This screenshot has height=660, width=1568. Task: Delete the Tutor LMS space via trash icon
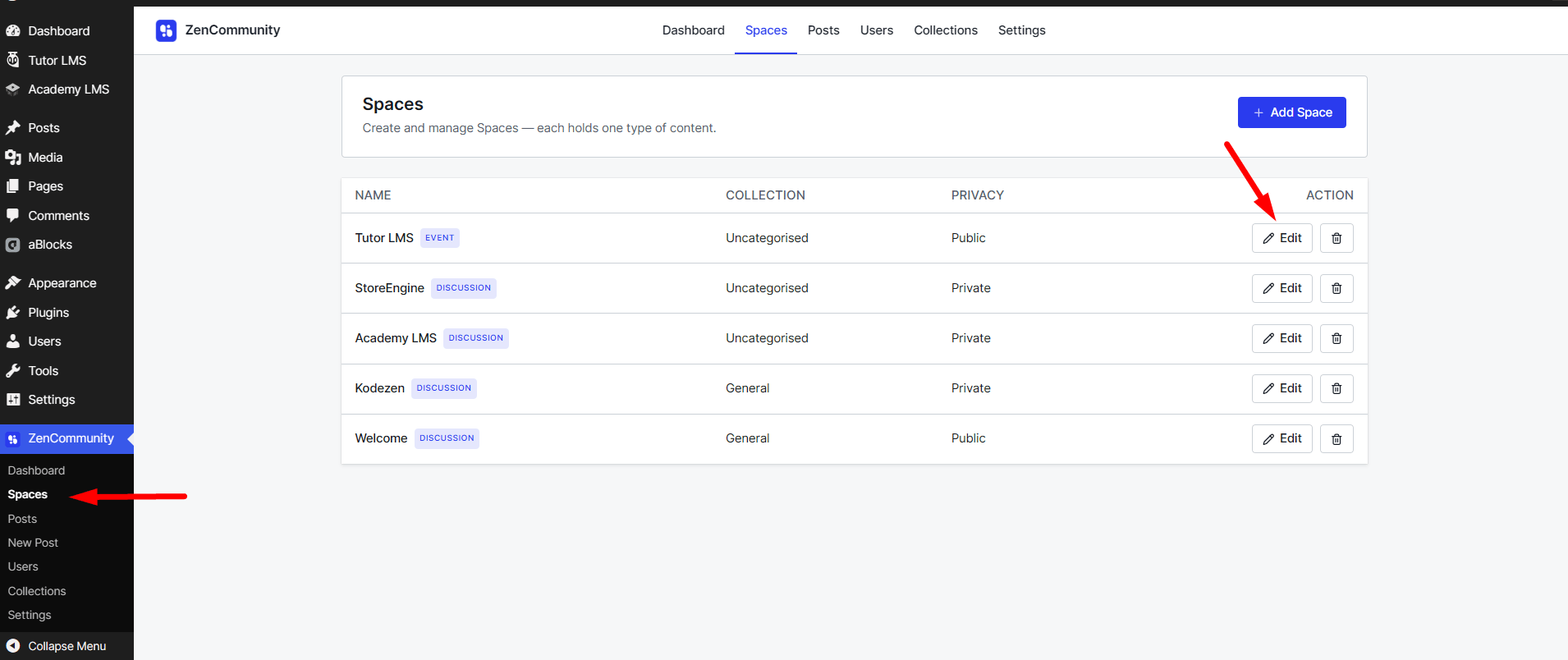point(1336,238)
